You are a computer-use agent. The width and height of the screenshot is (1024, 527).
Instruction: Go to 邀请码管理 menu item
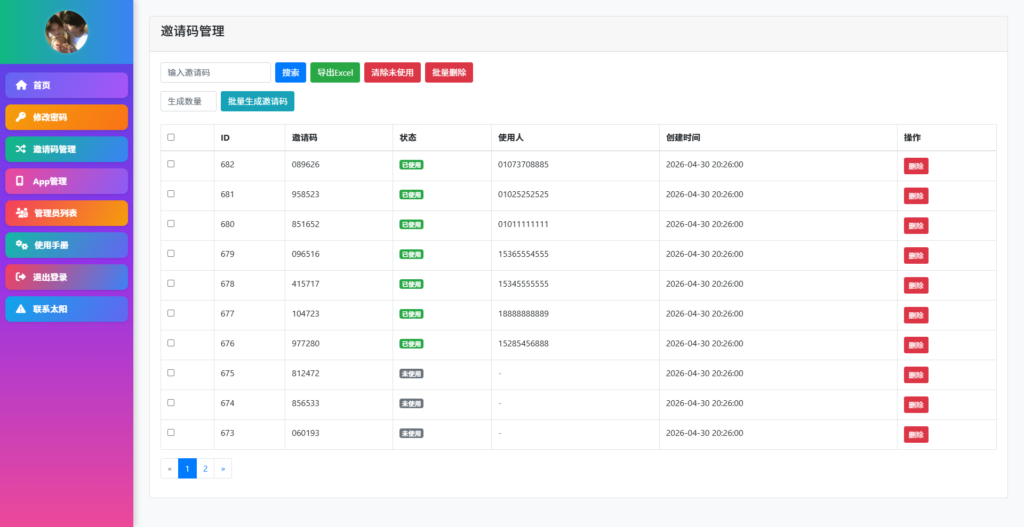(67, 149)
